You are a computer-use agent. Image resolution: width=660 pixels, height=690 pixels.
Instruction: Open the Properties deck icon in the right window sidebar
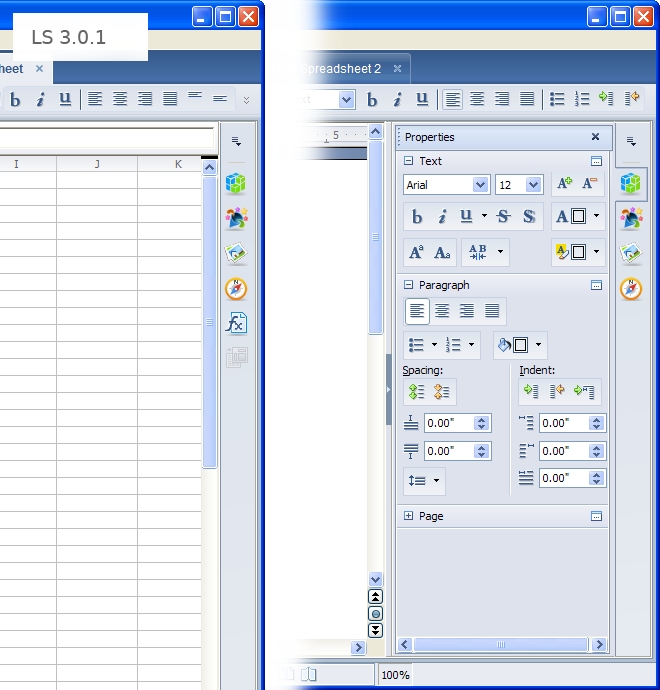tap(631, 183)
